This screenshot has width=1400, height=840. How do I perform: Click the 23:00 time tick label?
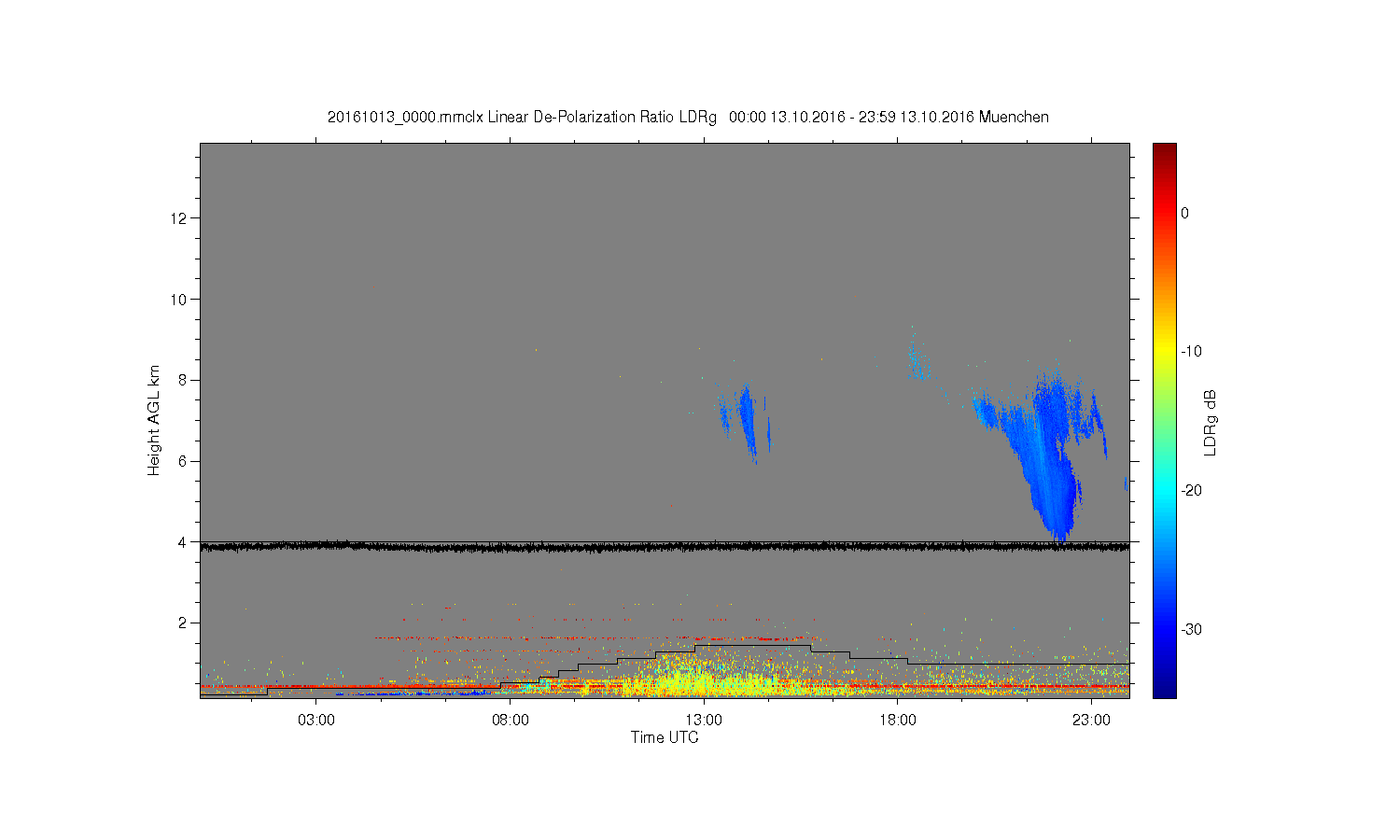1092,720
